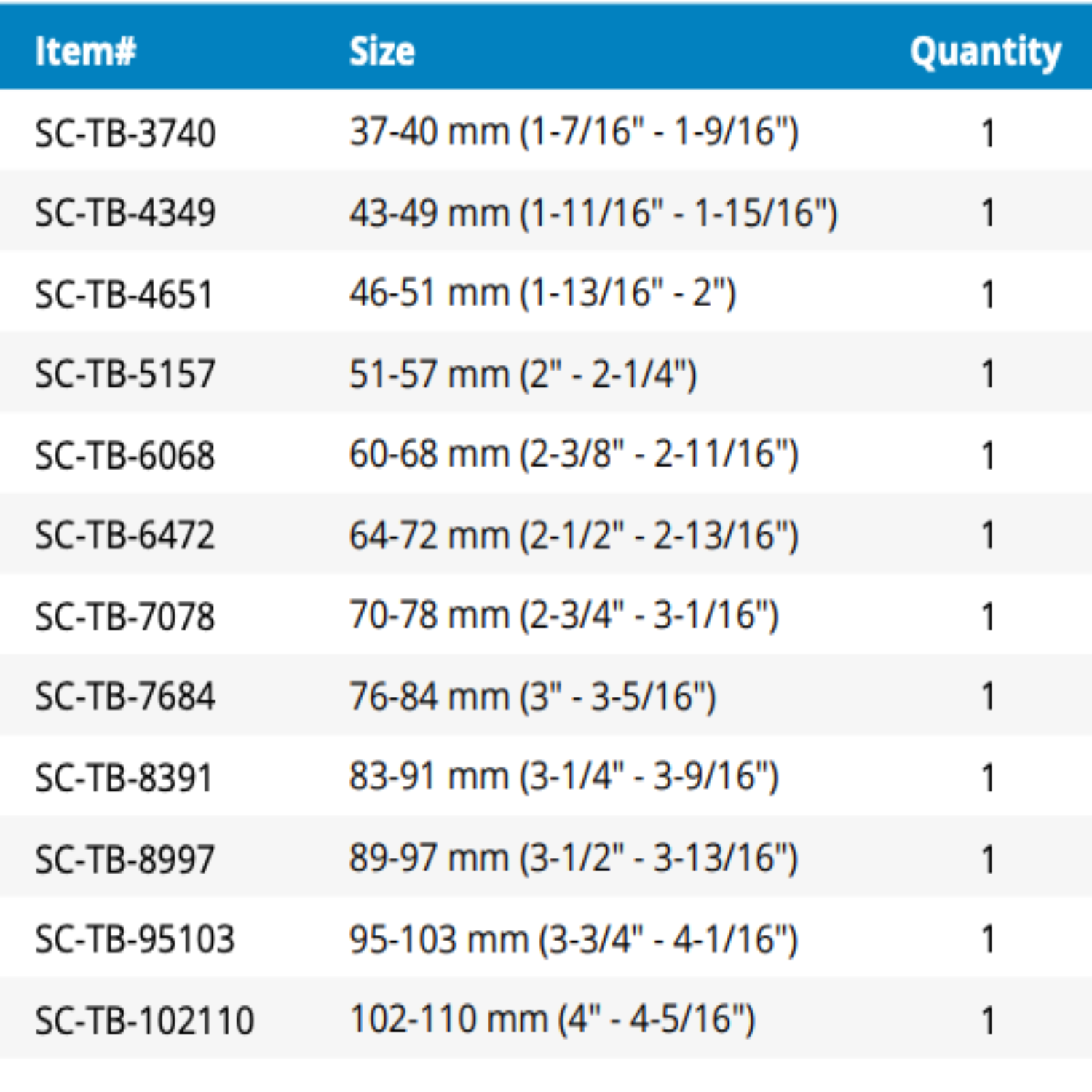Select item SC-TB-5157
The width and height of the screenshot is (1092, 1092).
pos(125,374)
